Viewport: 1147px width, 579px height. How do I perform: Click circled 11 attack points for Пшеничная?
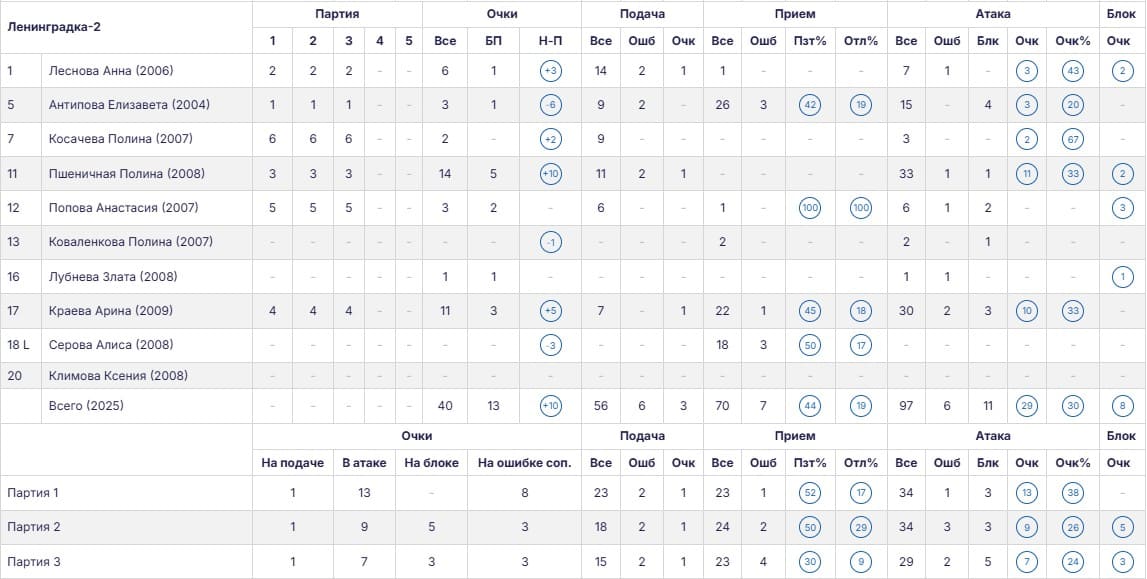[x=1027, y=174]
